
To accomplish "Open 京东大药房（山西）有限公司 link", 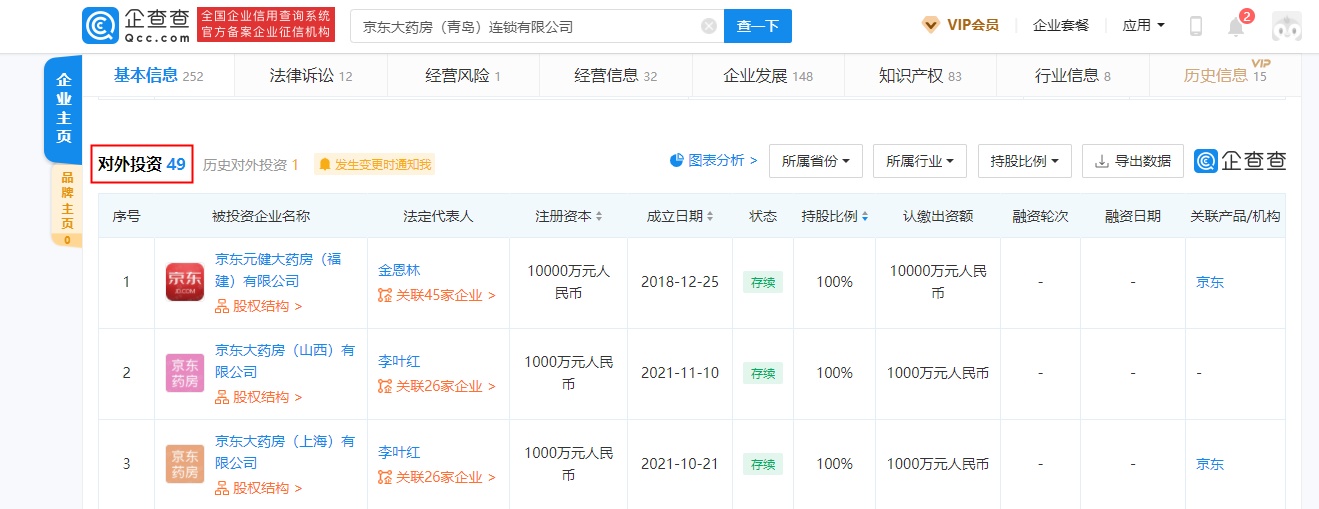I will pyautogui.click(x=285, y=361).
